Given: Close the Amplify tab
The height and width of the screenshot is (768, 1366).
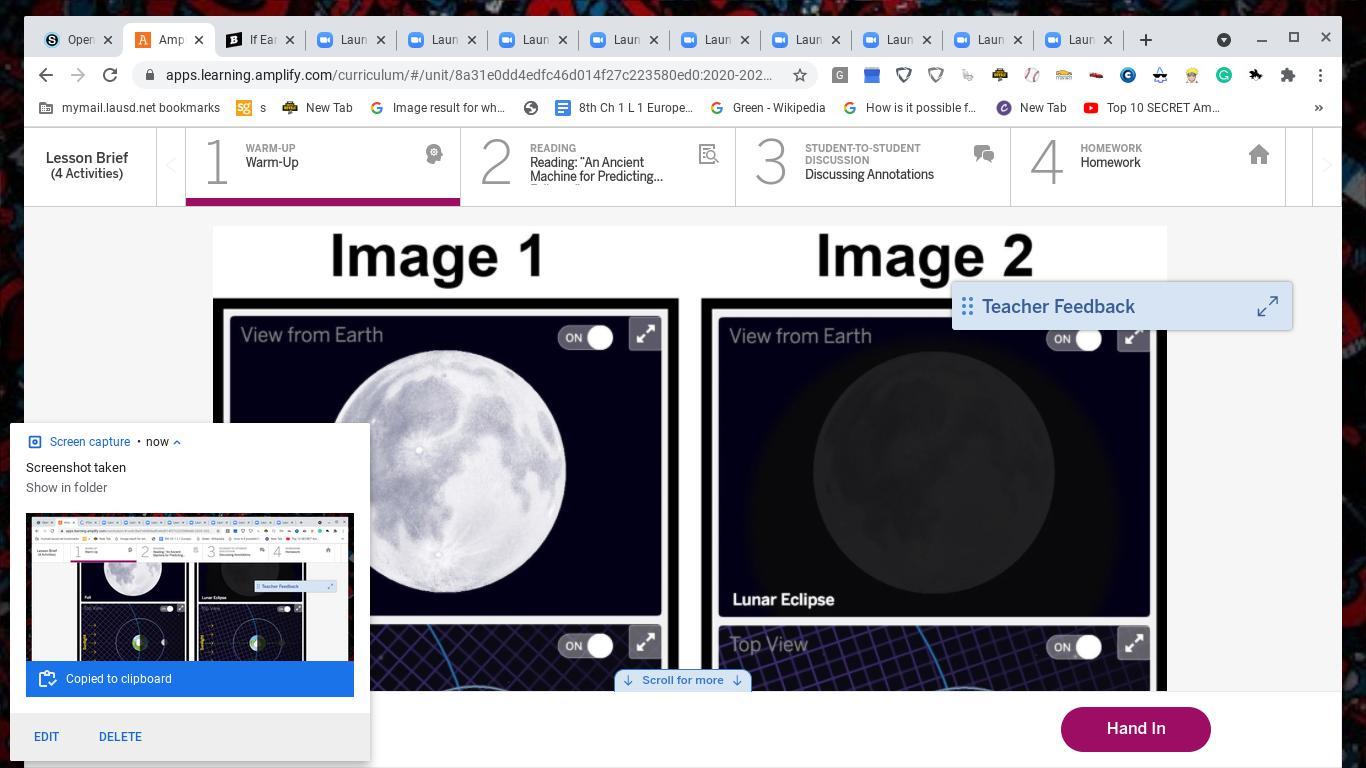Looking at the screenshot, I should 198,40.
